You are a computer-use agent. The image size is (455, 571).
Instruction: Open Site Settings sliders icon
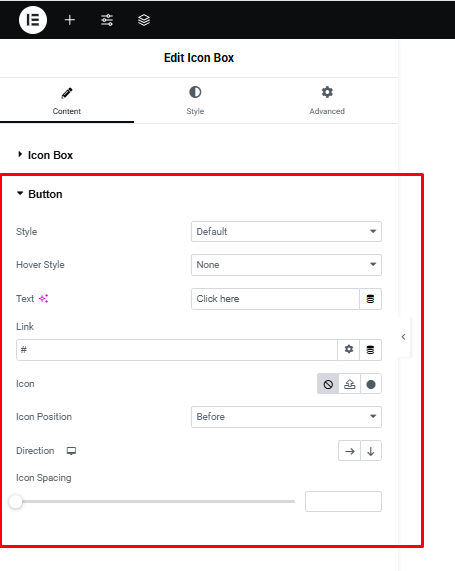pos(107,20)
